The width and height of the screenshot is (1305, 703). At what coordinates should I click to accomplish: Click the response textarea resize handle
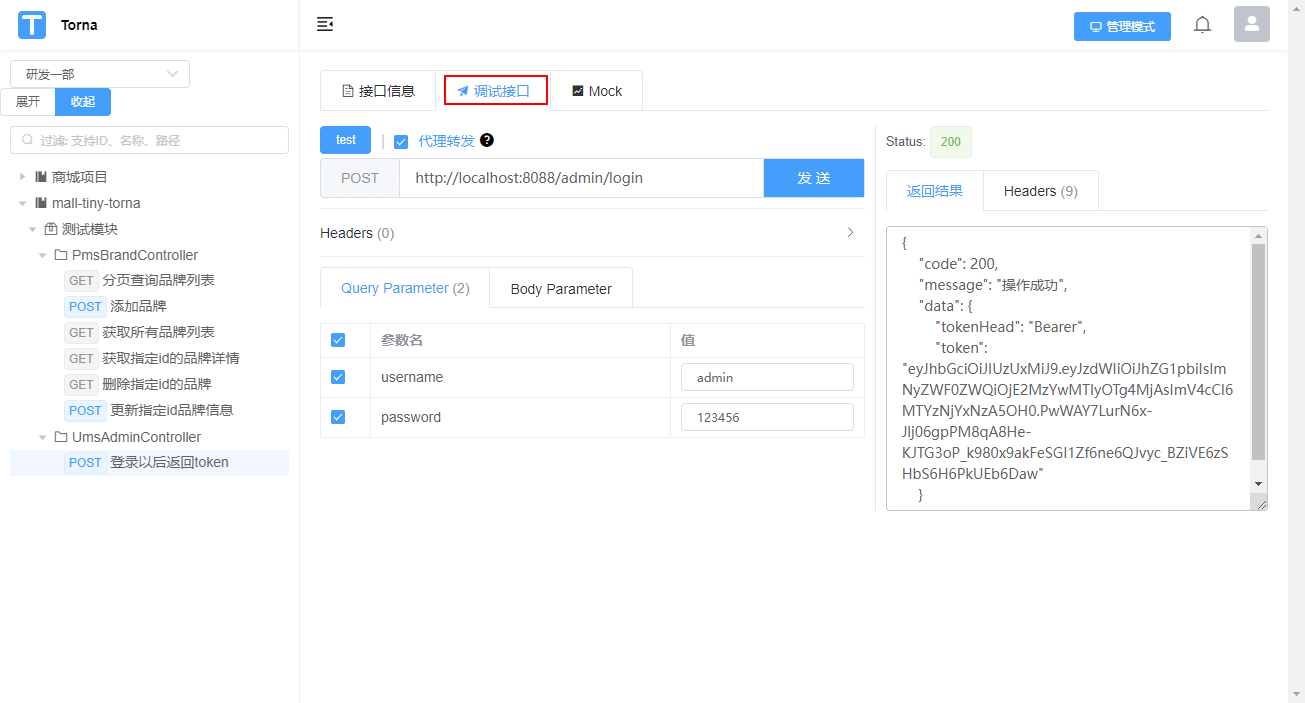click(1260, 503)
